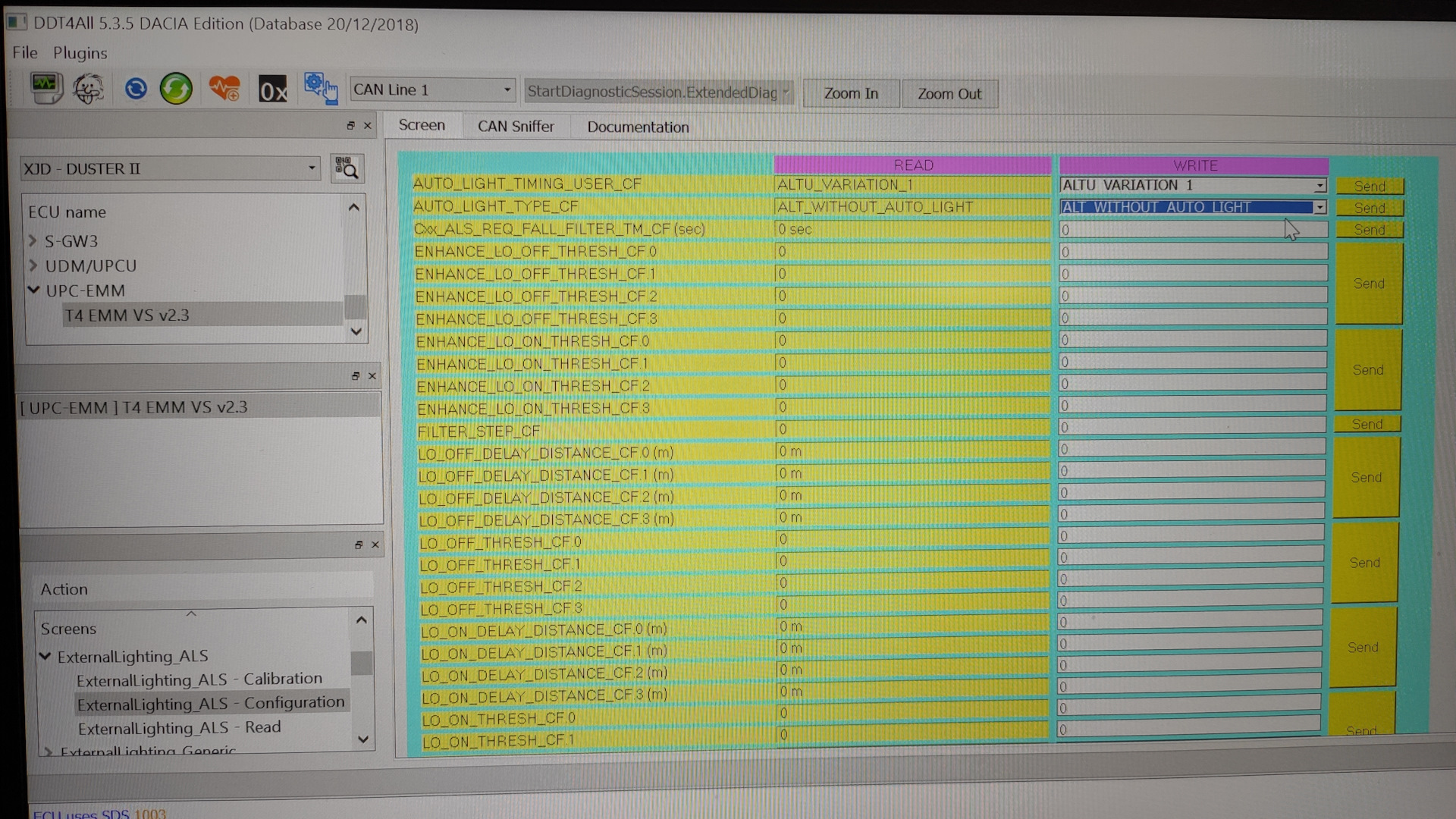Click the ECU monitor screen icon
The width and height of the screenshot is (1456, 819).
[45, 88]
